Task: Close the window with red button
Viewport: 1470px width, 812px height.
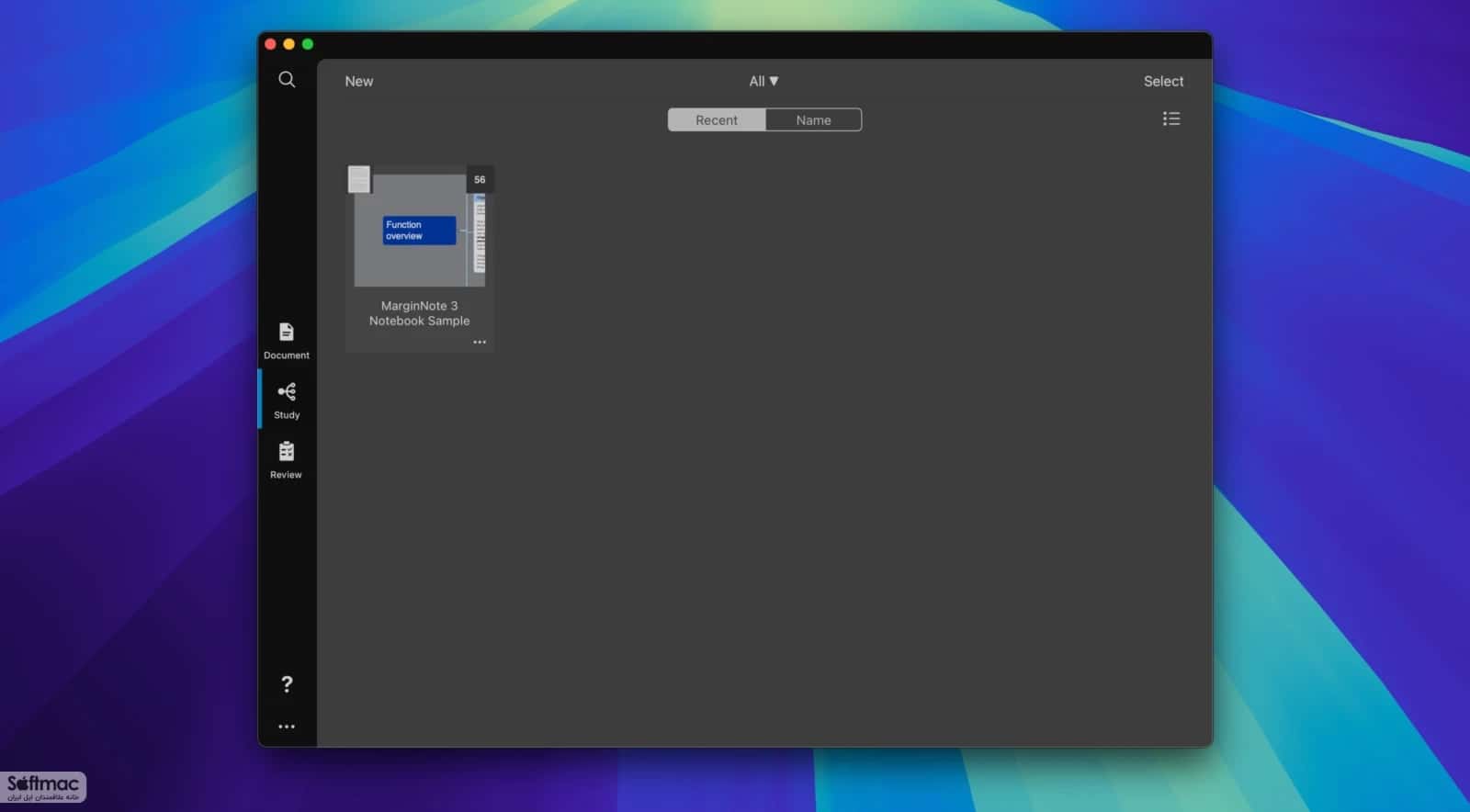Action: pos(270,44)
